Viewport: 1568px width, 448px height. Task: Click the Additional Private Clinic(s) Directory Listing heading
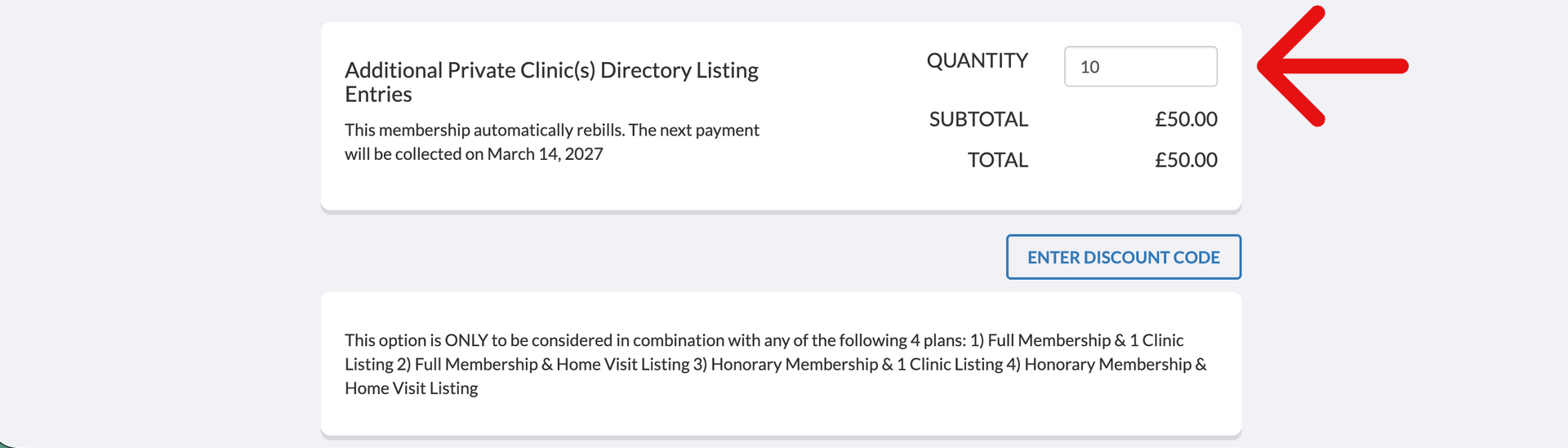551,82
